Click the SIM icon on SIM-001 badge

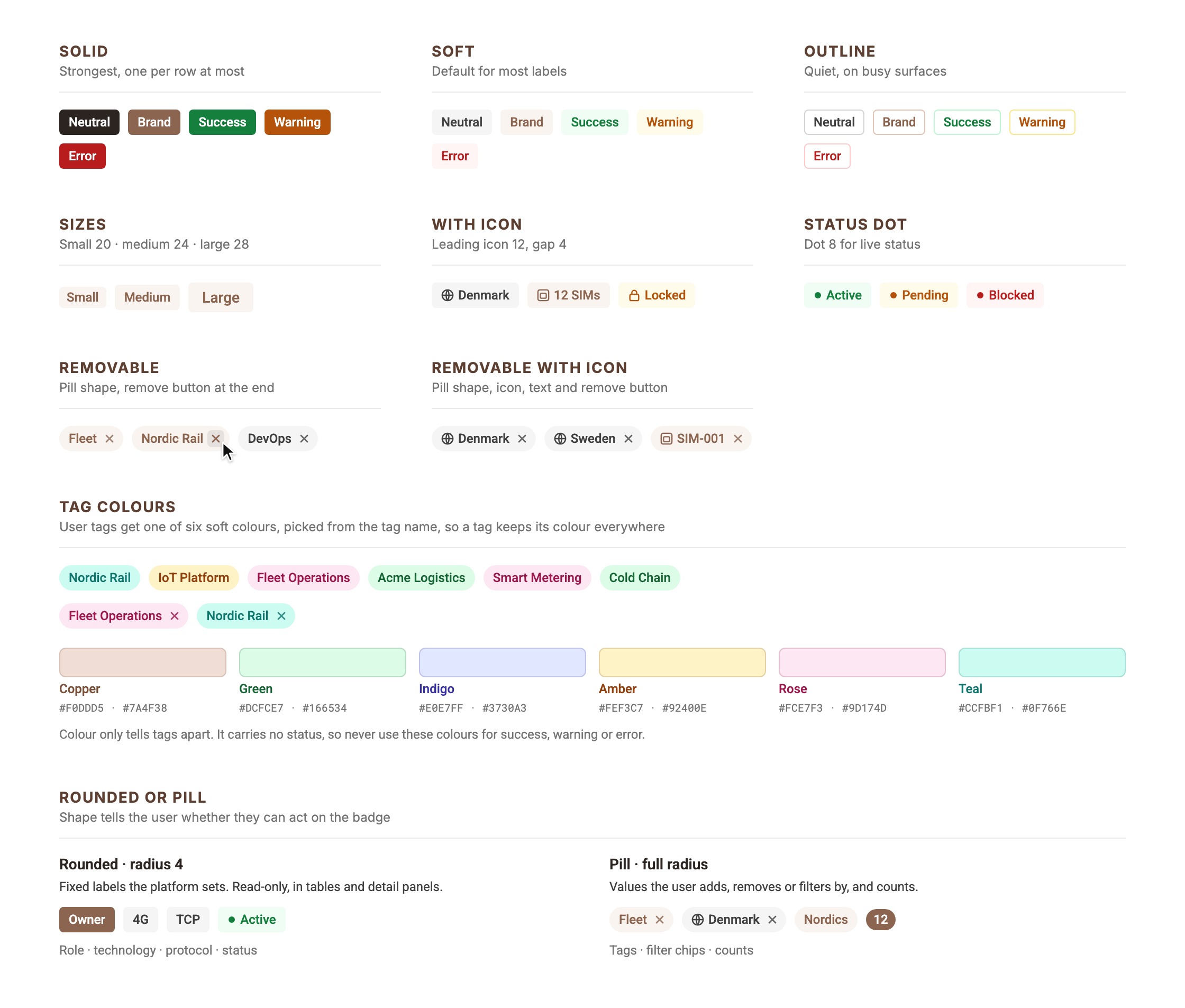point(666,438)
